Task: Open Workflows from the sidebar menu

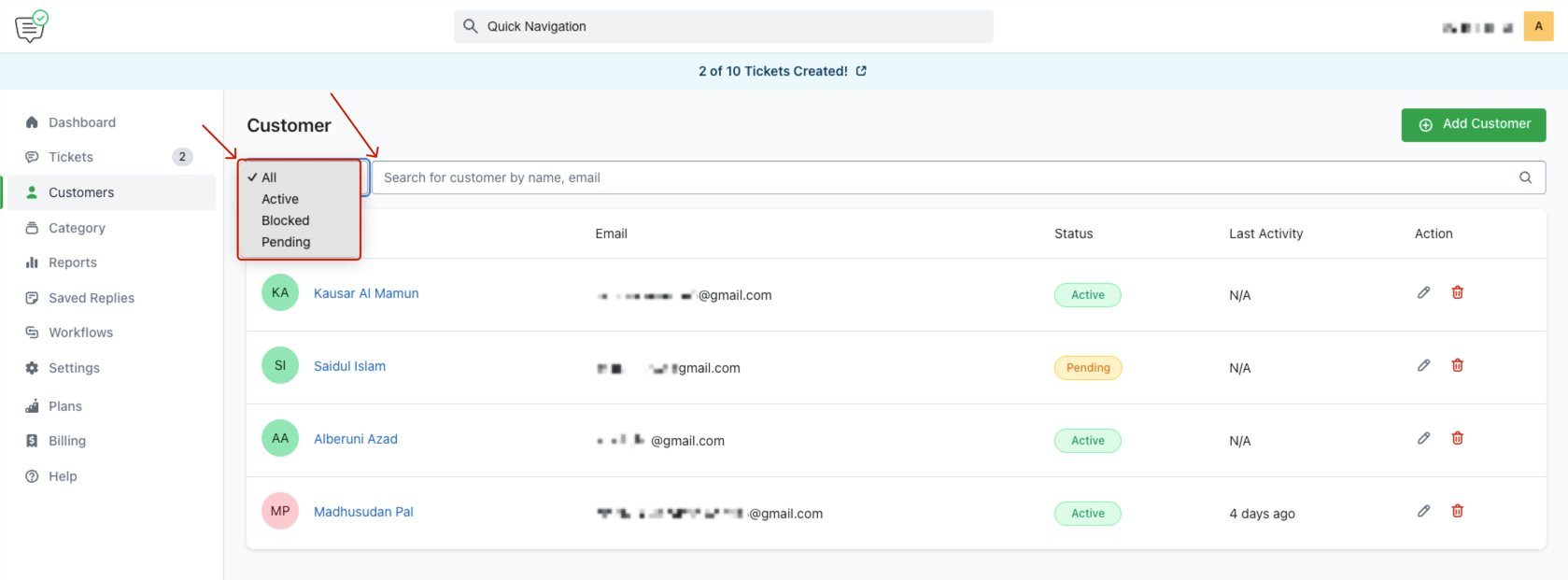Action: [80, 332]
